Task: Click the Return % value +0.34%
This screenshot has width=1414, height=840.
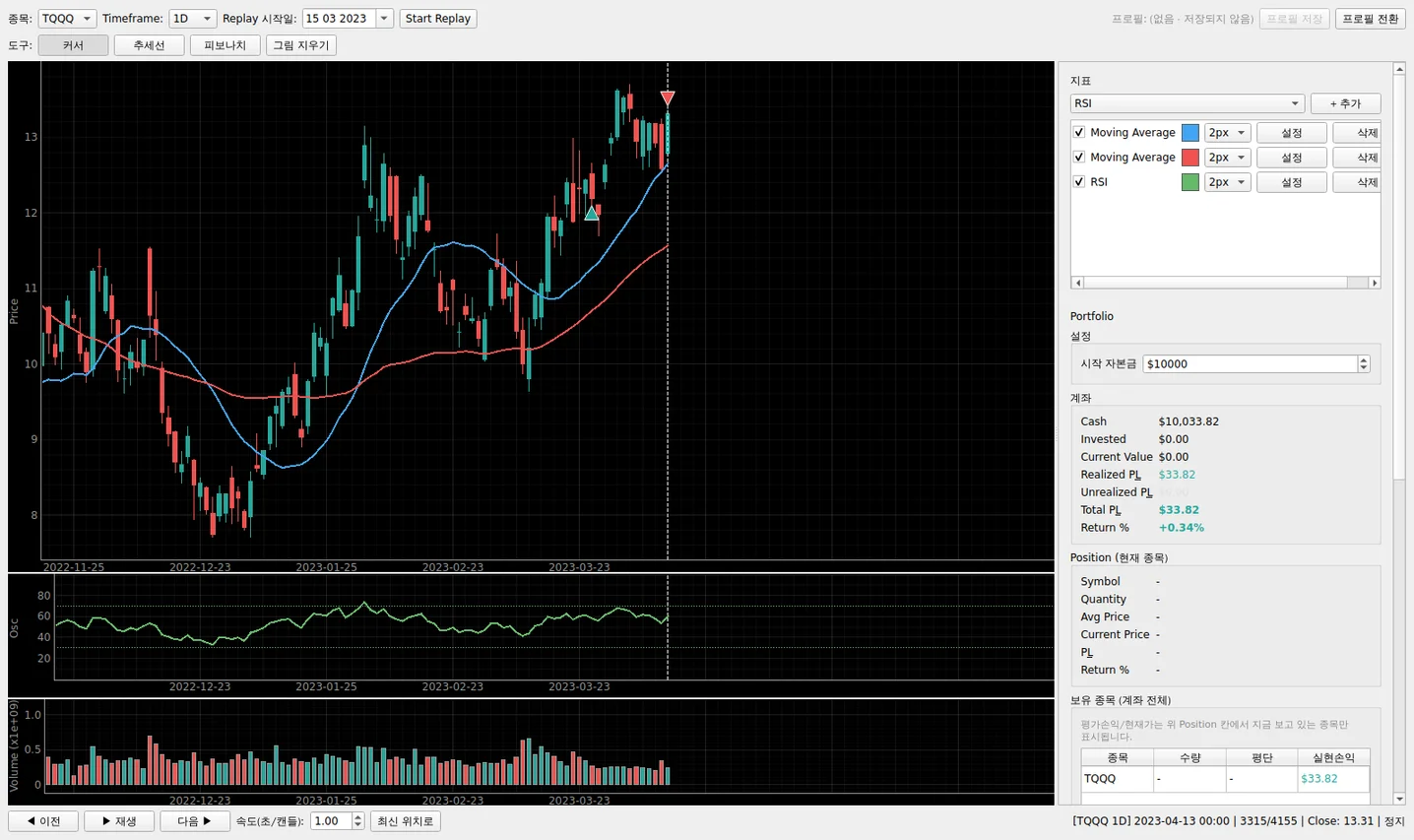Action: pos(1182,528)
